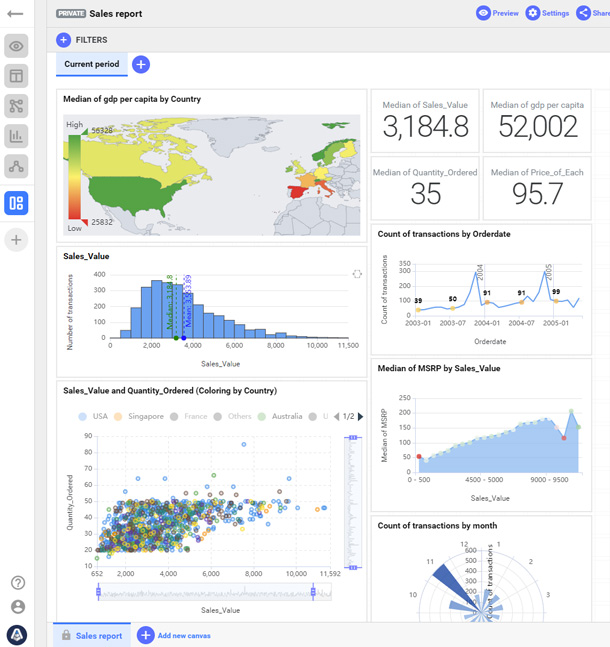
Task: Click the low-end map color legend handle
Action: pos(84,222)
